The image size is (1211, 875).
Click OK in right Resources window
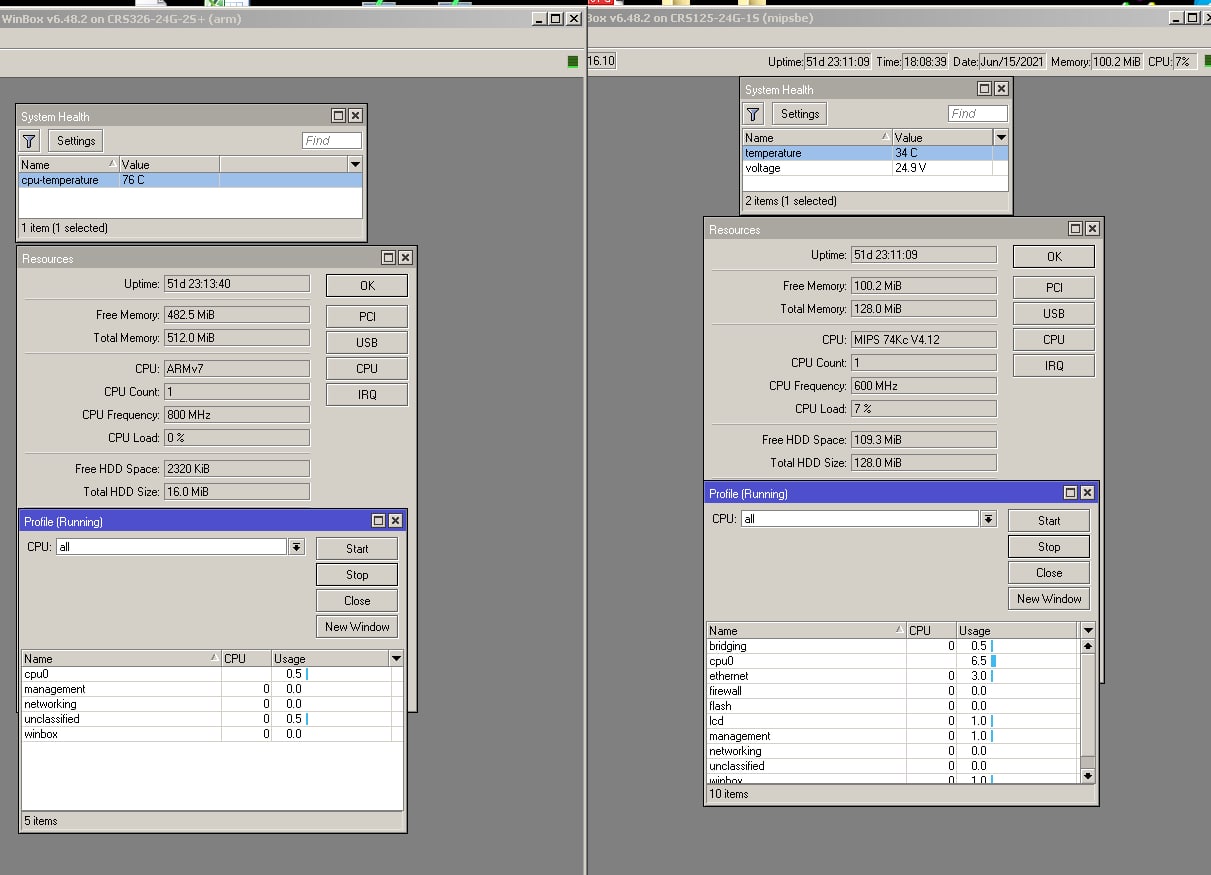pyautogui.click(x=1054, y=257)
